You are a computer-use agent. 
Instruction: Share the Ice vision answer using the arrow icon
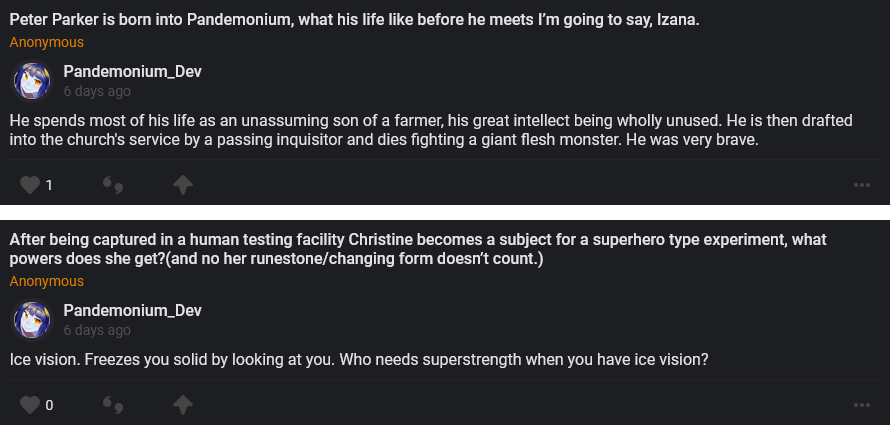point(182,405)
